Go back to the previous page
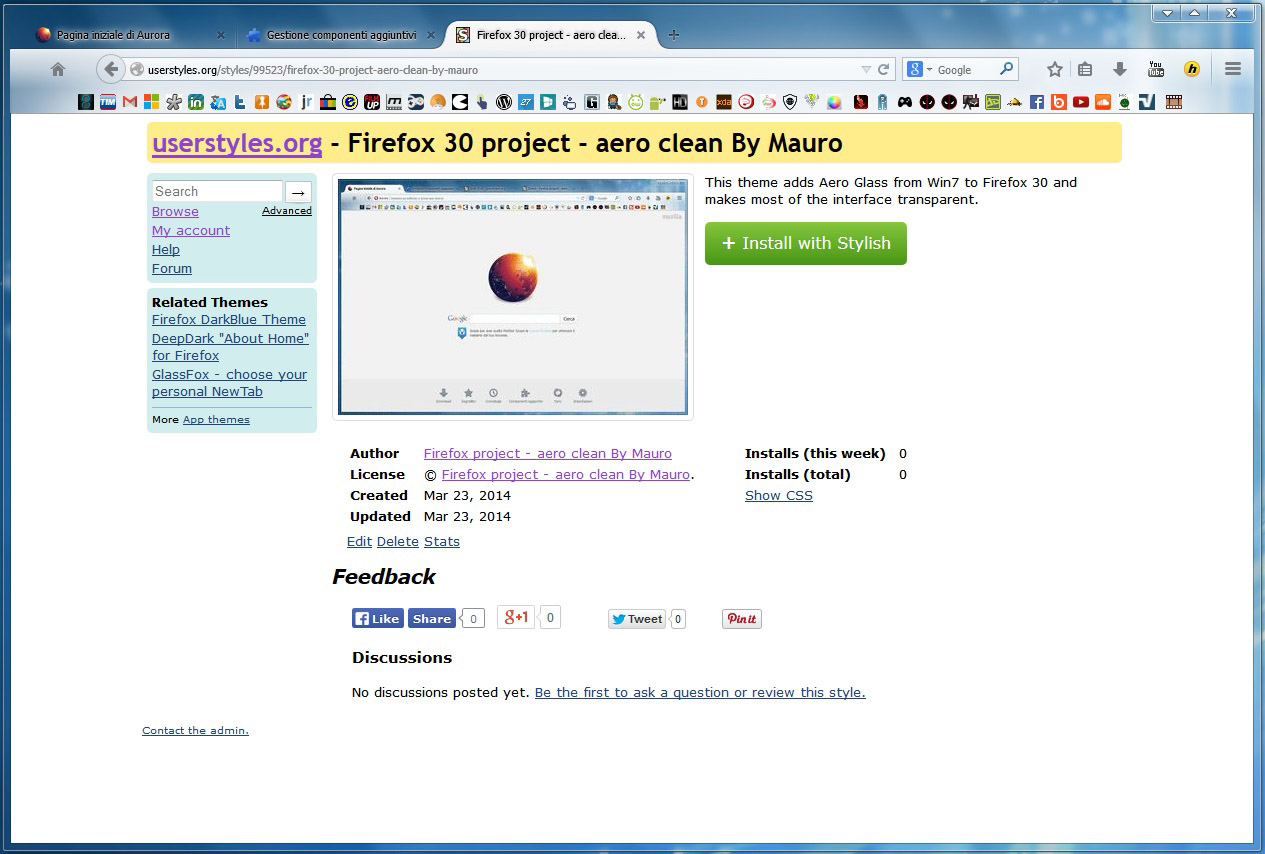The width and height of the screenshot is (1265, 854). 111,69
